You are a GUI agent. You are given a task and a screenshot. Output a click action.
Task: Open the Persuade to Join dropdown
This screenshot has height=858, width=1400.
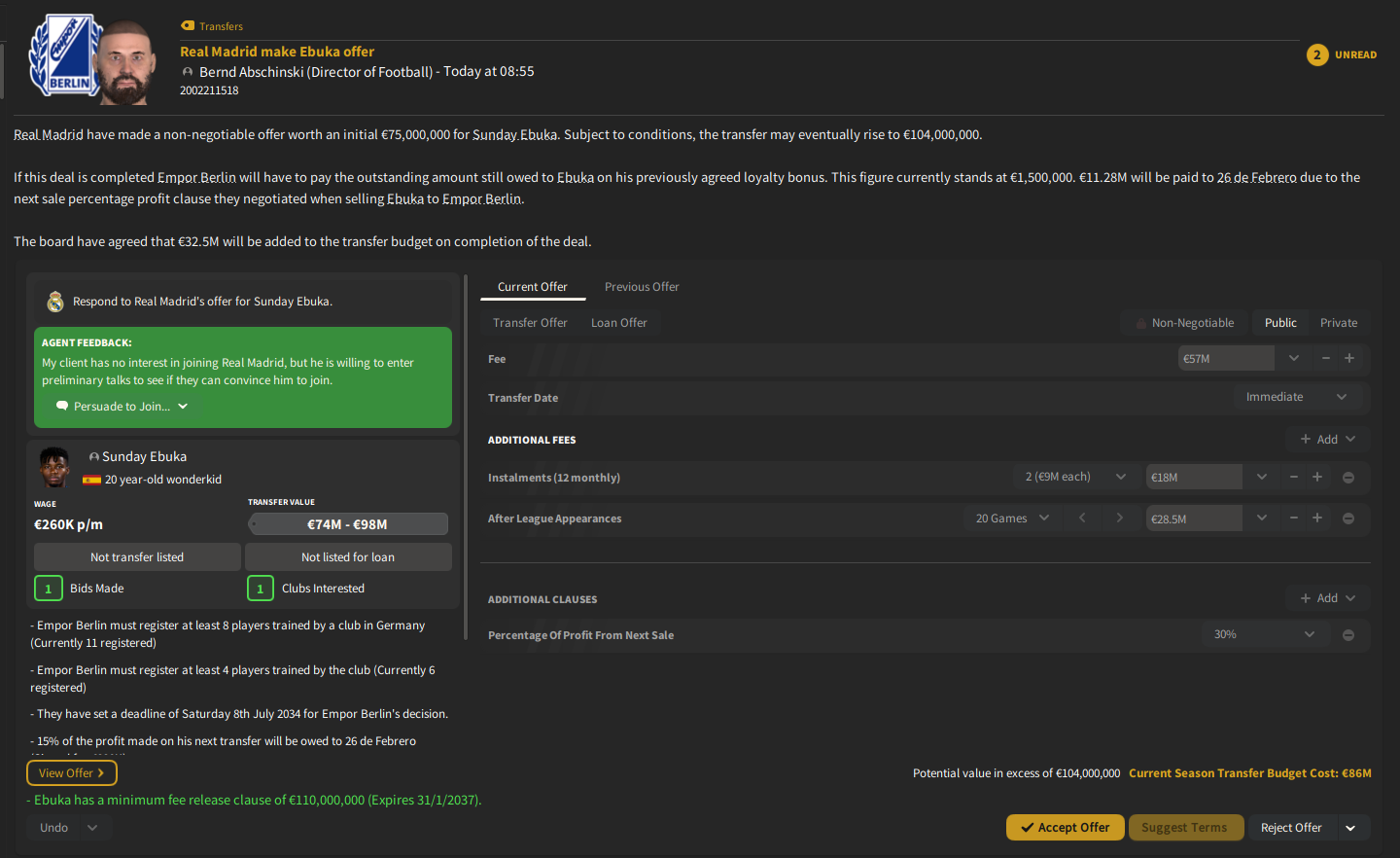pos(122,407)
